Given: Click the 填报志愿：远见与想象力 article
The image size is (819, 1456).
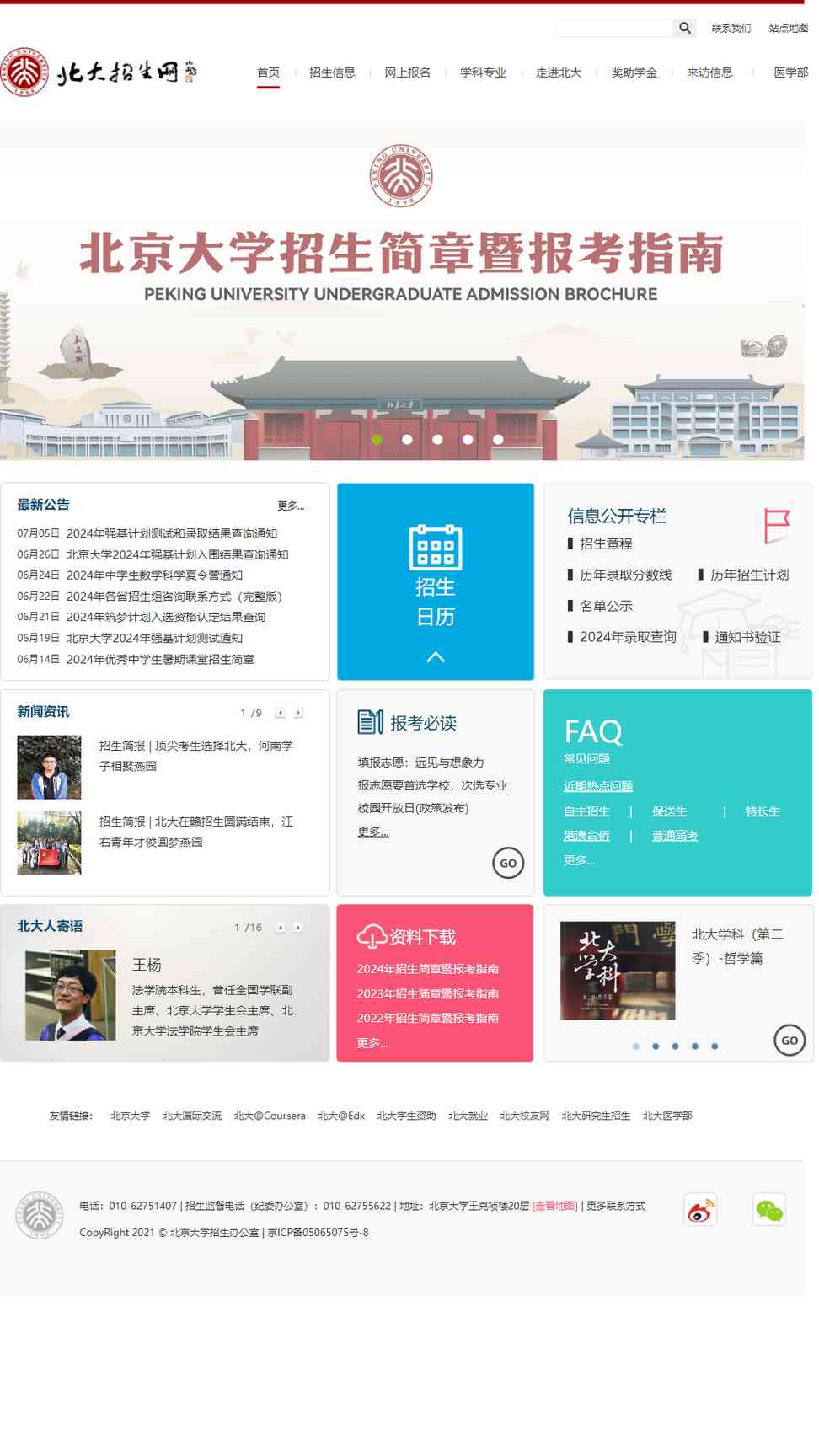Looking at the screenshot, I should coord(420,763).
